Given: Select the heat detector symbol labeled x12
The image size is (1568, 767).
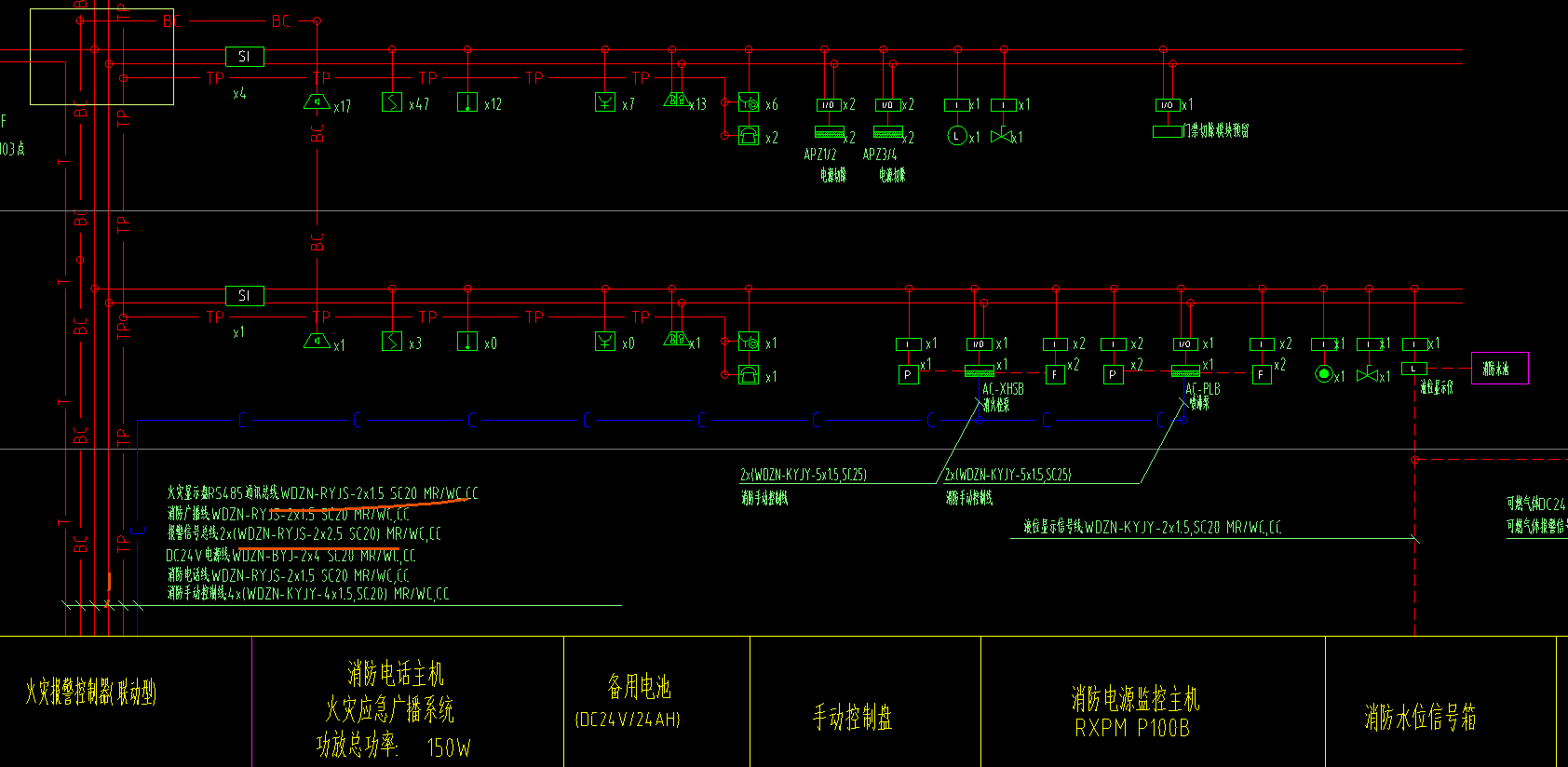Looking at the screenshot, I should pyautogui.click(x=467, y=102).
